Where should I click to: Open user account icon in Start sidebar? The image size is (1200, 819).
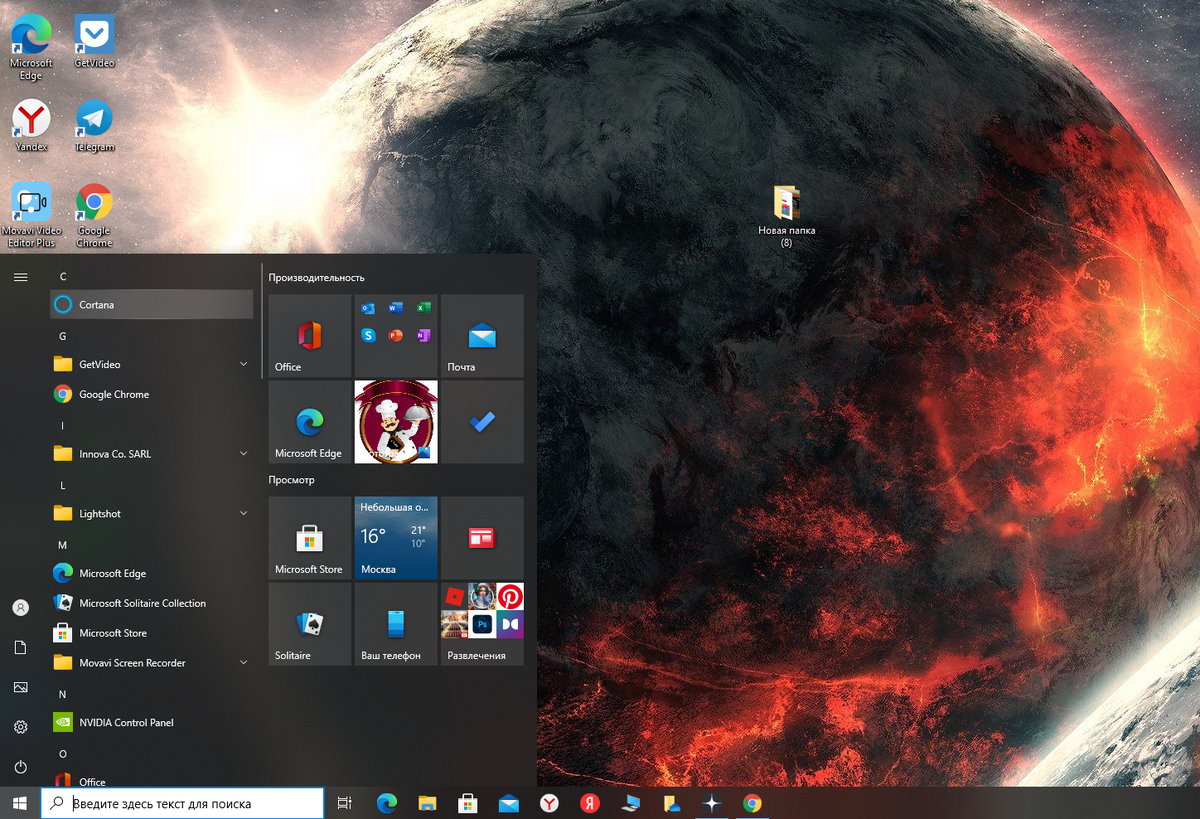(x=20, y=607)
